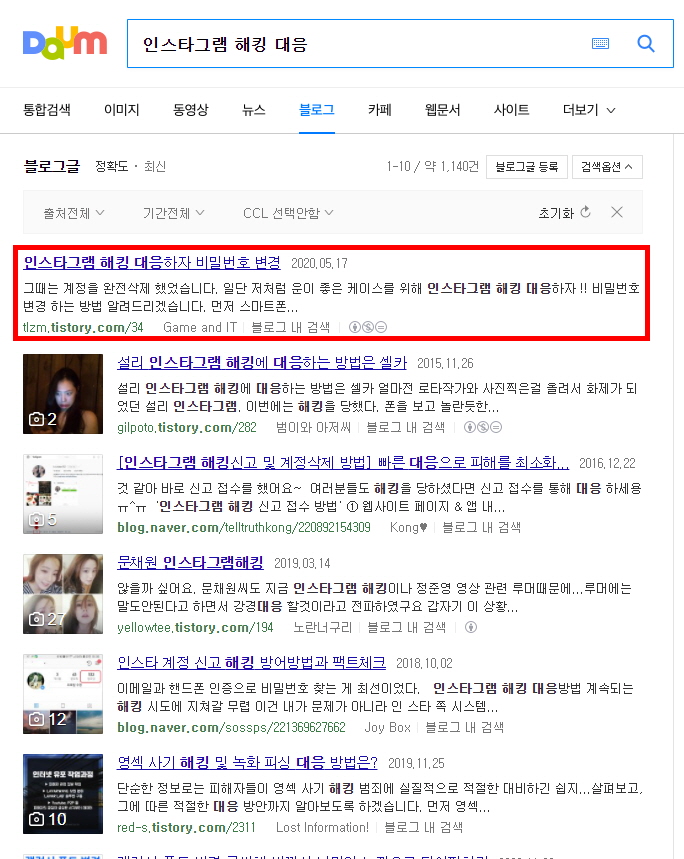684x859 pixels.
Task: Open result 인스타그램 해킹 대응하자 비밀번호 변경
Action: 152,262
